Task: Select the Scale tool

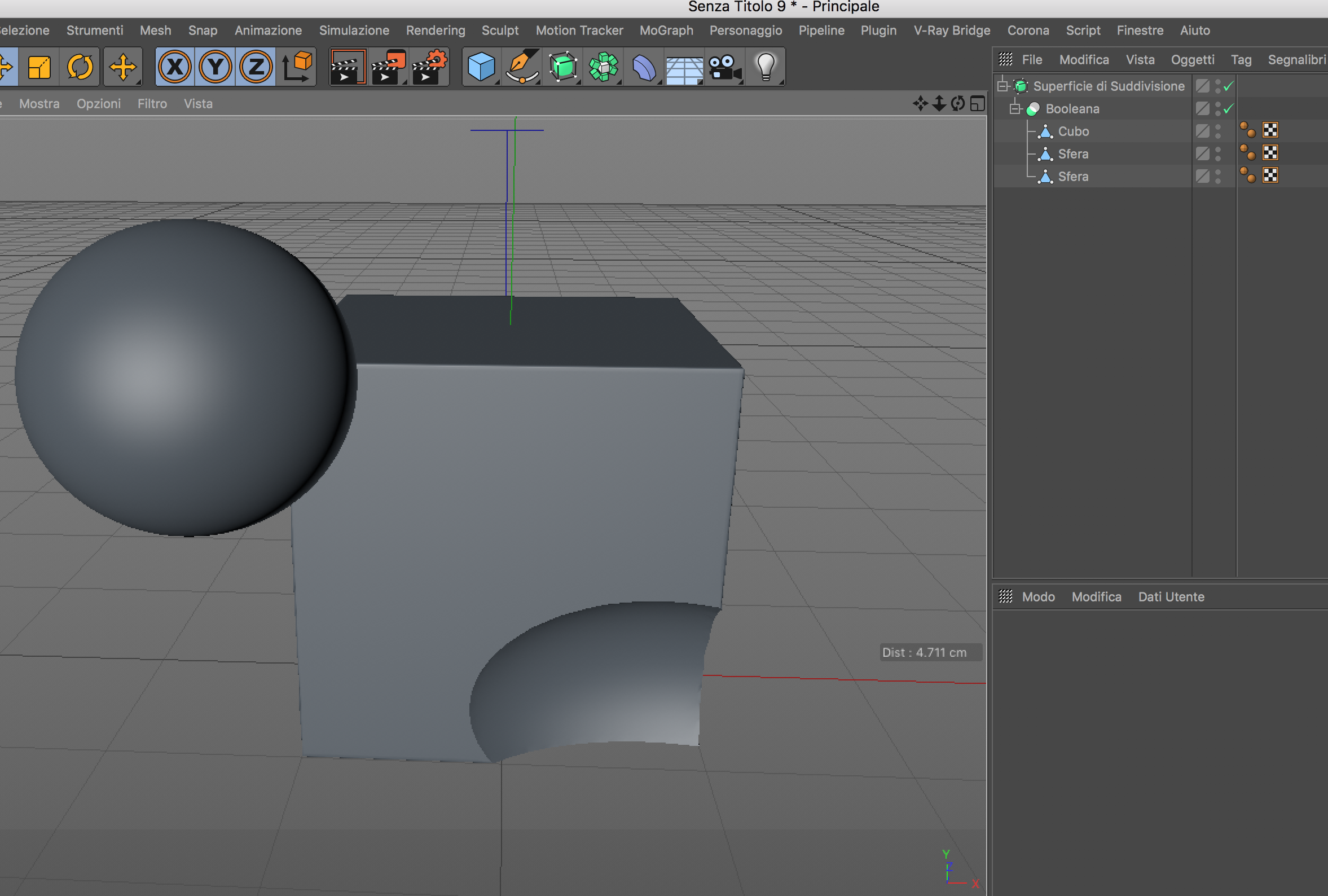Action: click(39, 67)
